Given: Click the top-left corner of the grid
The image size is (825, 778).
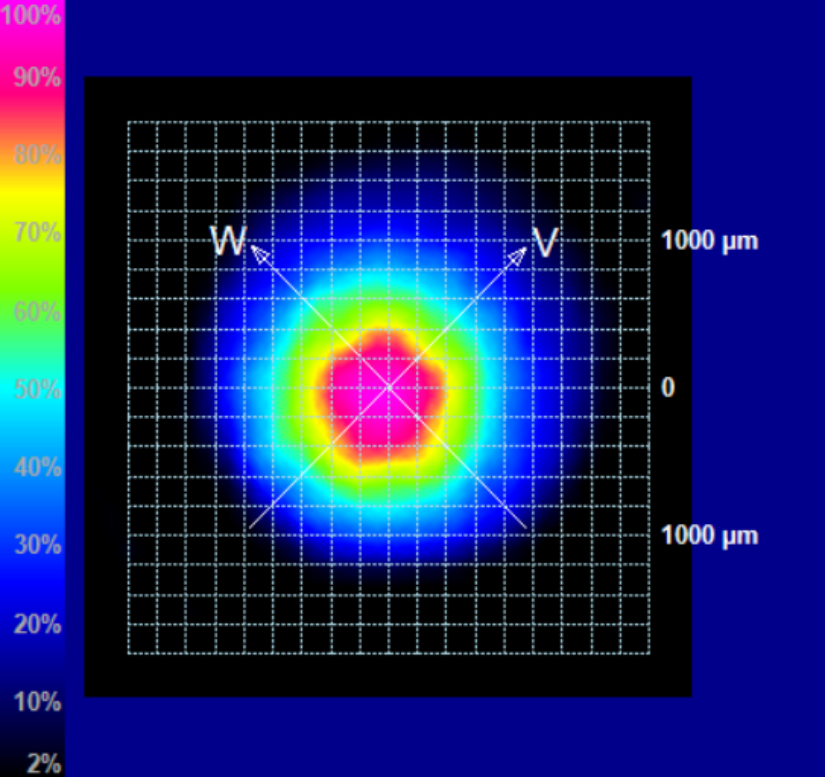Looking at the screenshot, I should [x=128, y=123].
